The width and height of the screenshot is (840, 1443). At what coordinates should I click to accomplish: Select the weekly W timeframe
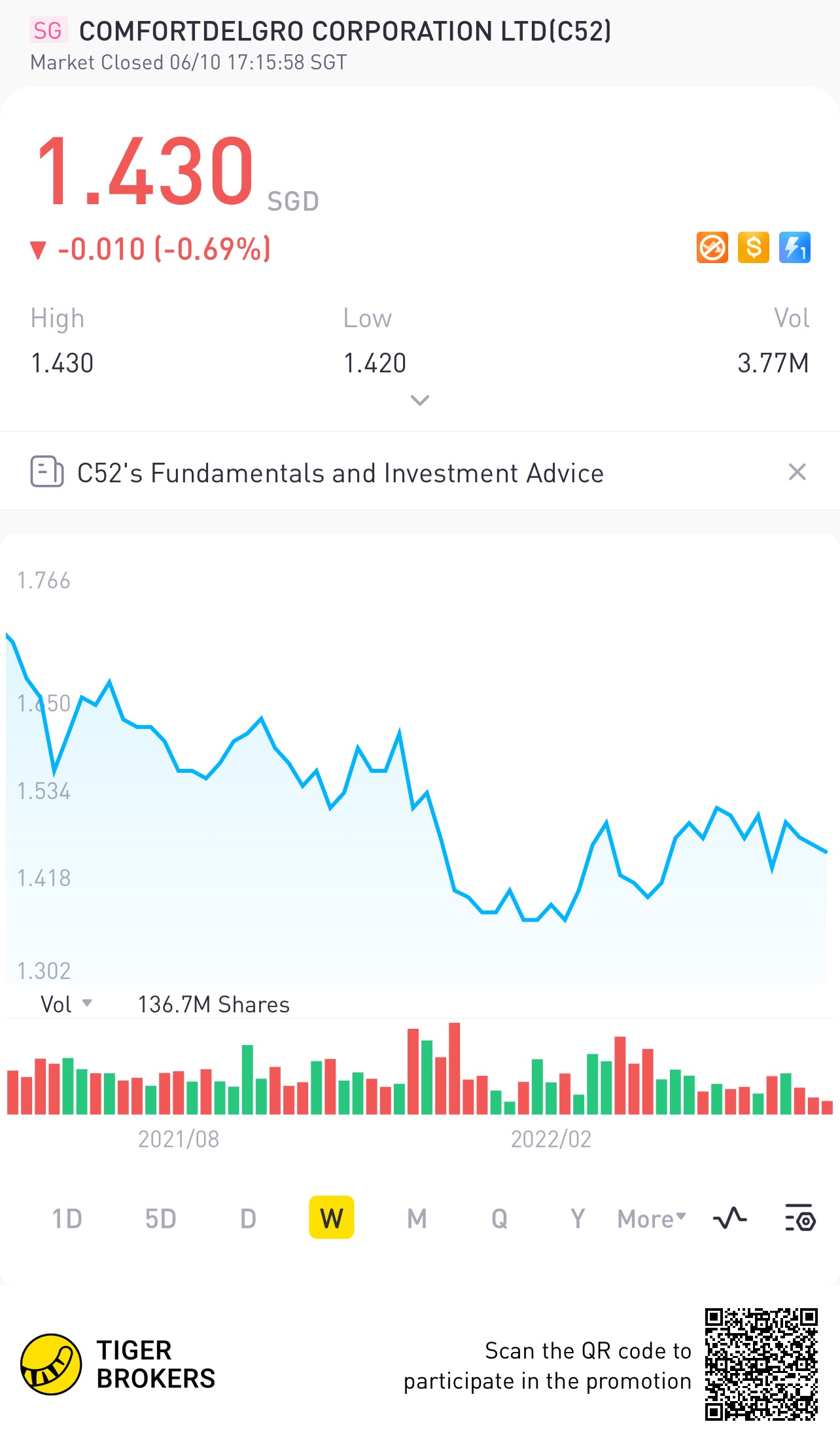[332, 1218]
